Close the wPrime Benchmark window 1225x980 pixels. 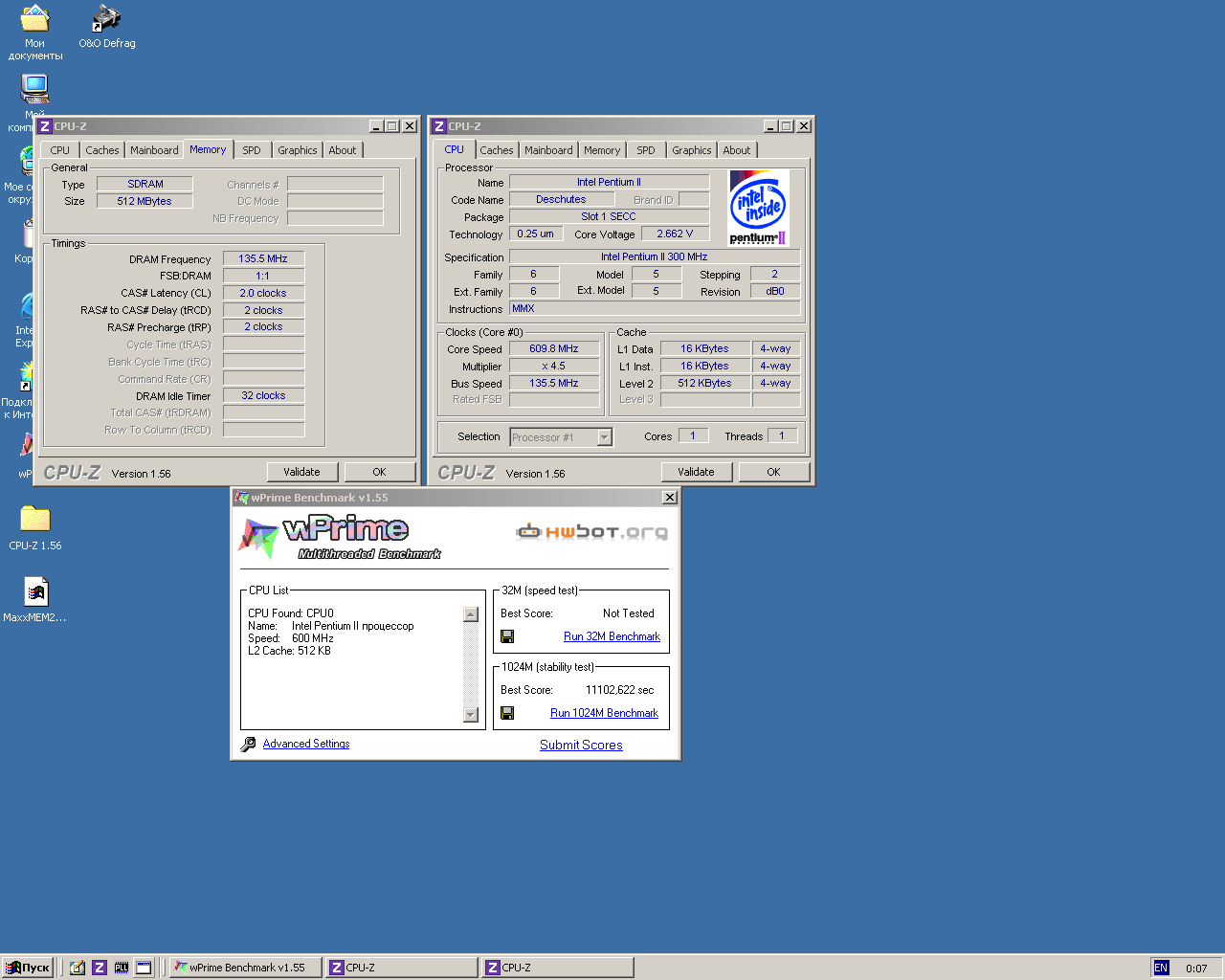click(670, 498)
